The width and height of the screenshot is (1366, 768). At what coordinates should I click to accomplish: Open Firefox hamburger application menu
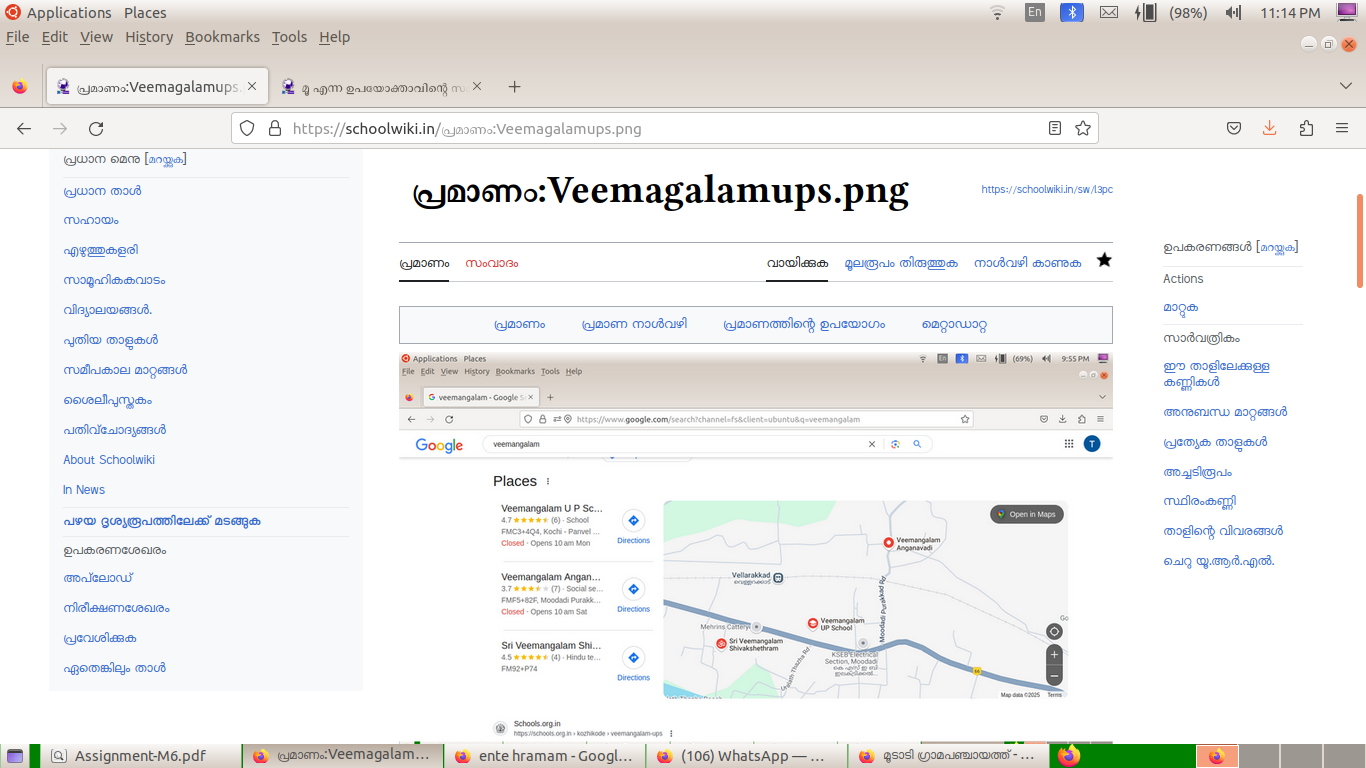point(1342,129)
